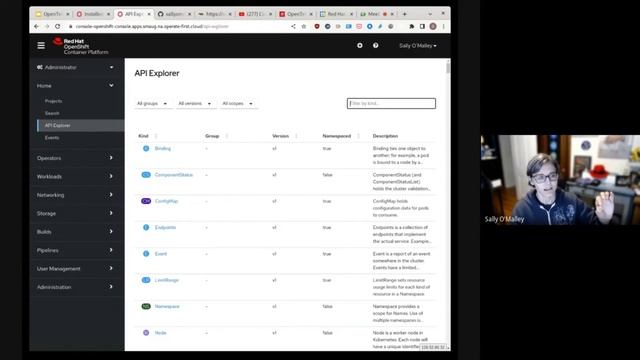Click browser back arrow
The image size is (640, 360).
pos(37,26)
